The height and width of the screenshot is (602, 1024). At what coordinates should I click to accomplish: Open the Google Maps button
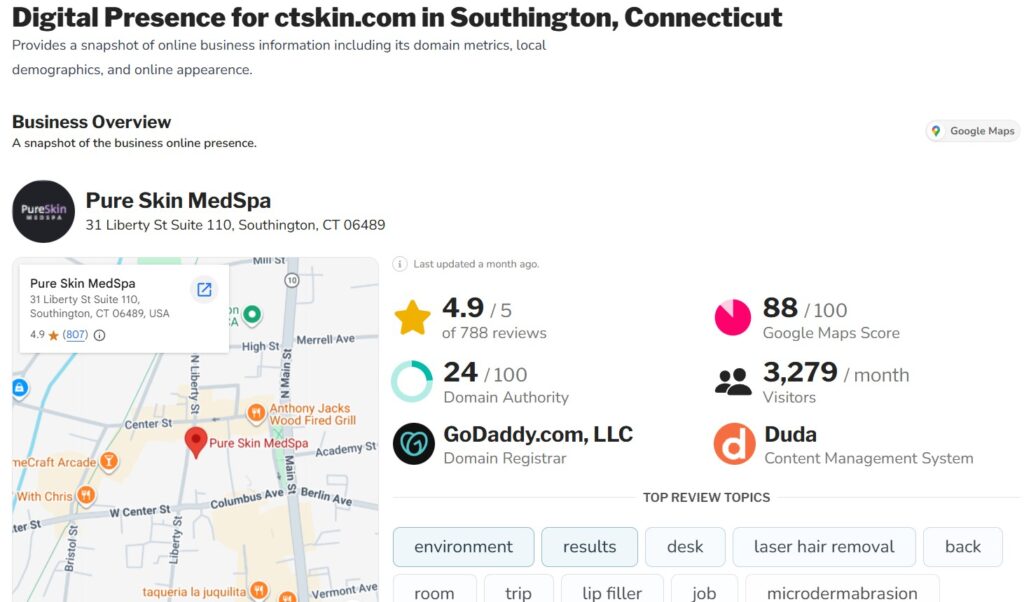[972, 131]
